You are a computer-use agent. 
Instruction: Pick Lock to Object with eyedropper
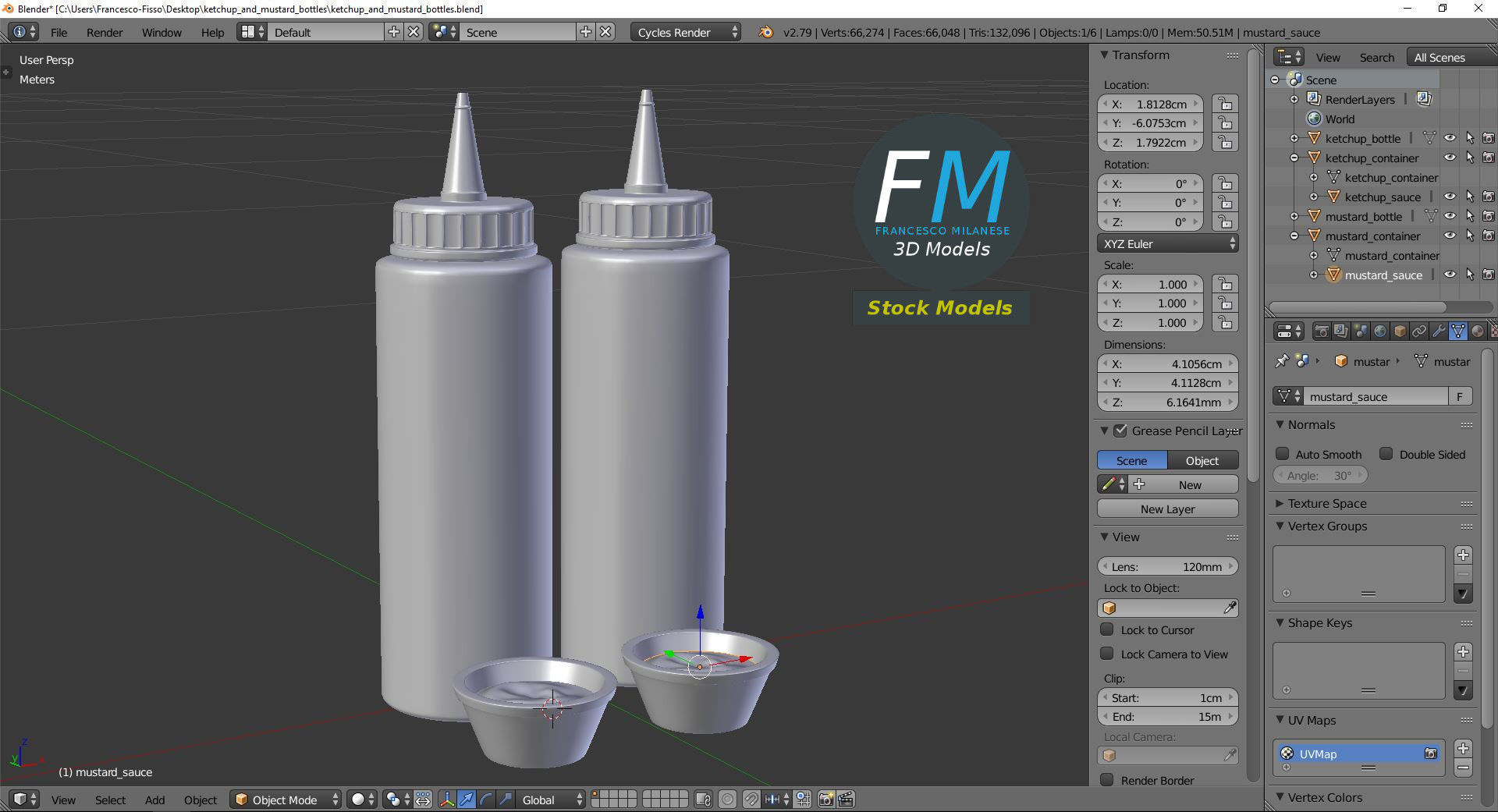[x=1230, y=608]
